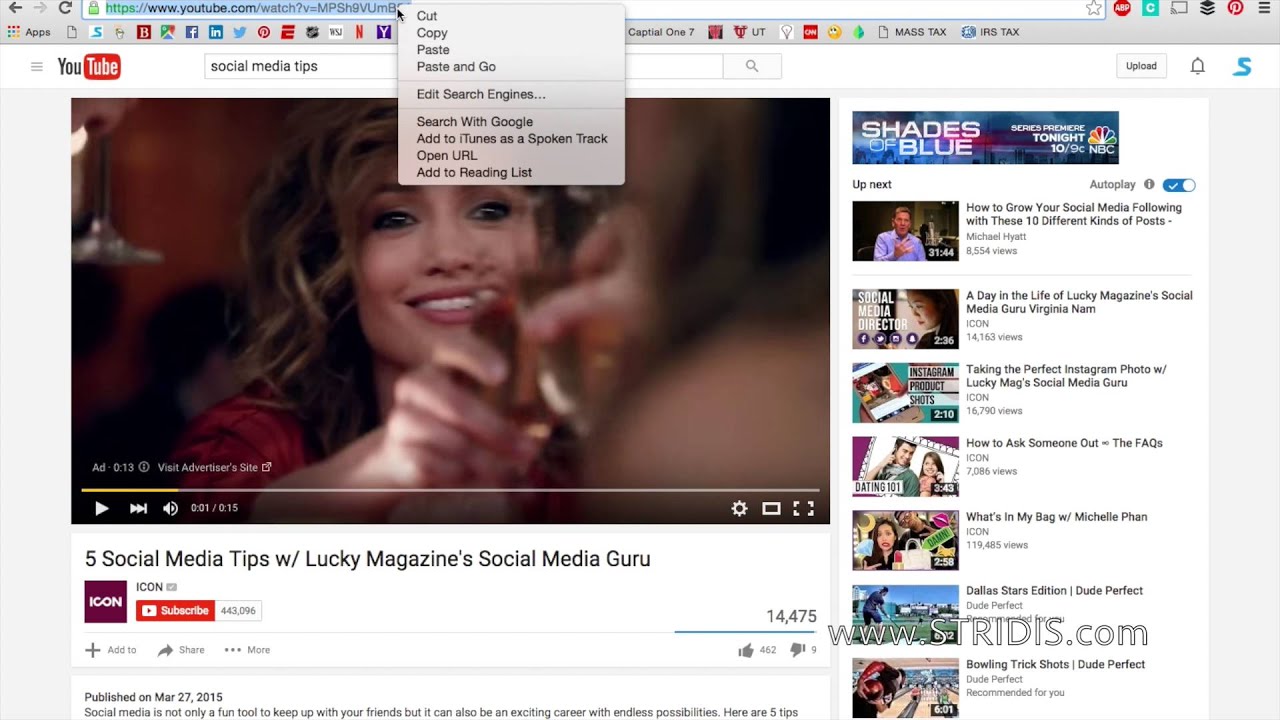
Task: Open the Pinterest extension button in toolbar
Action: (x=1235, y=8)
